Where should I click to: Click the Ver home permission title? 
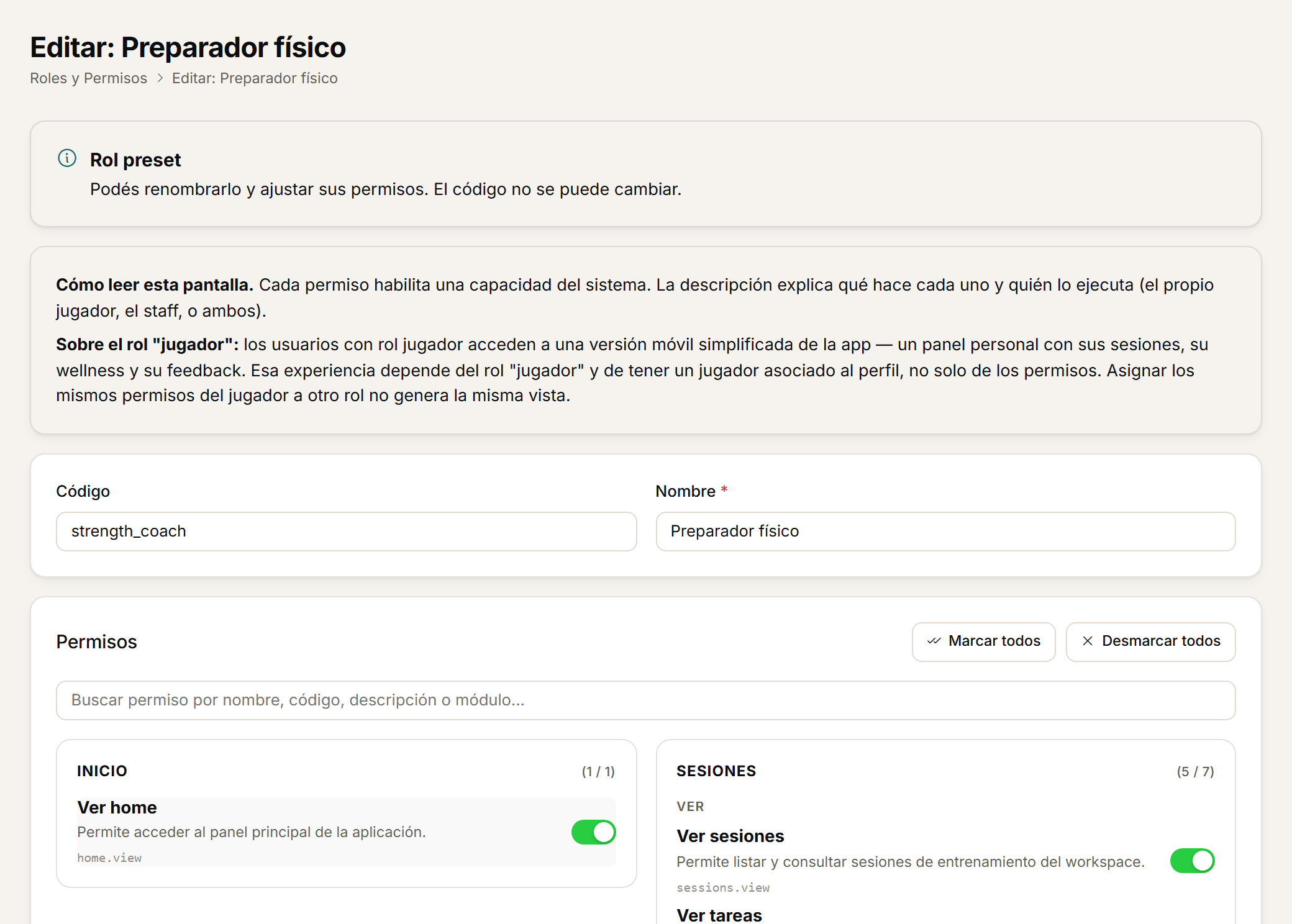coord(117,807)
